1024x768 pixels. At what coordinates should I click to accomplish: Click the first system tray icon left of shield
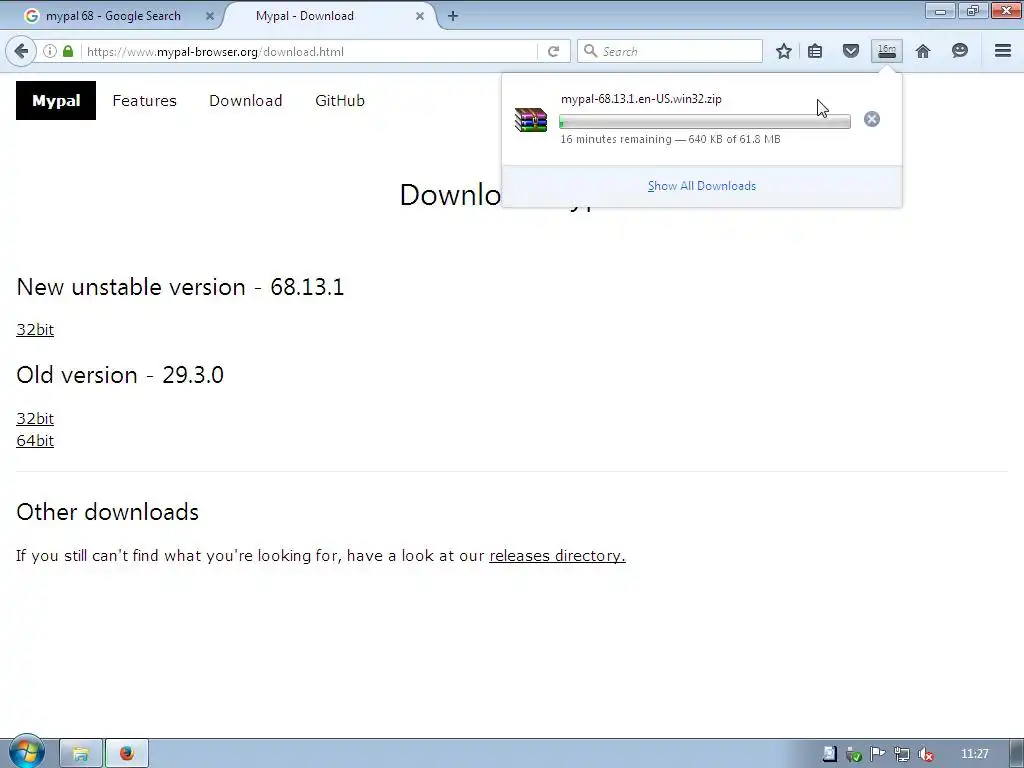pyautogui.click(x=829, y=754)
